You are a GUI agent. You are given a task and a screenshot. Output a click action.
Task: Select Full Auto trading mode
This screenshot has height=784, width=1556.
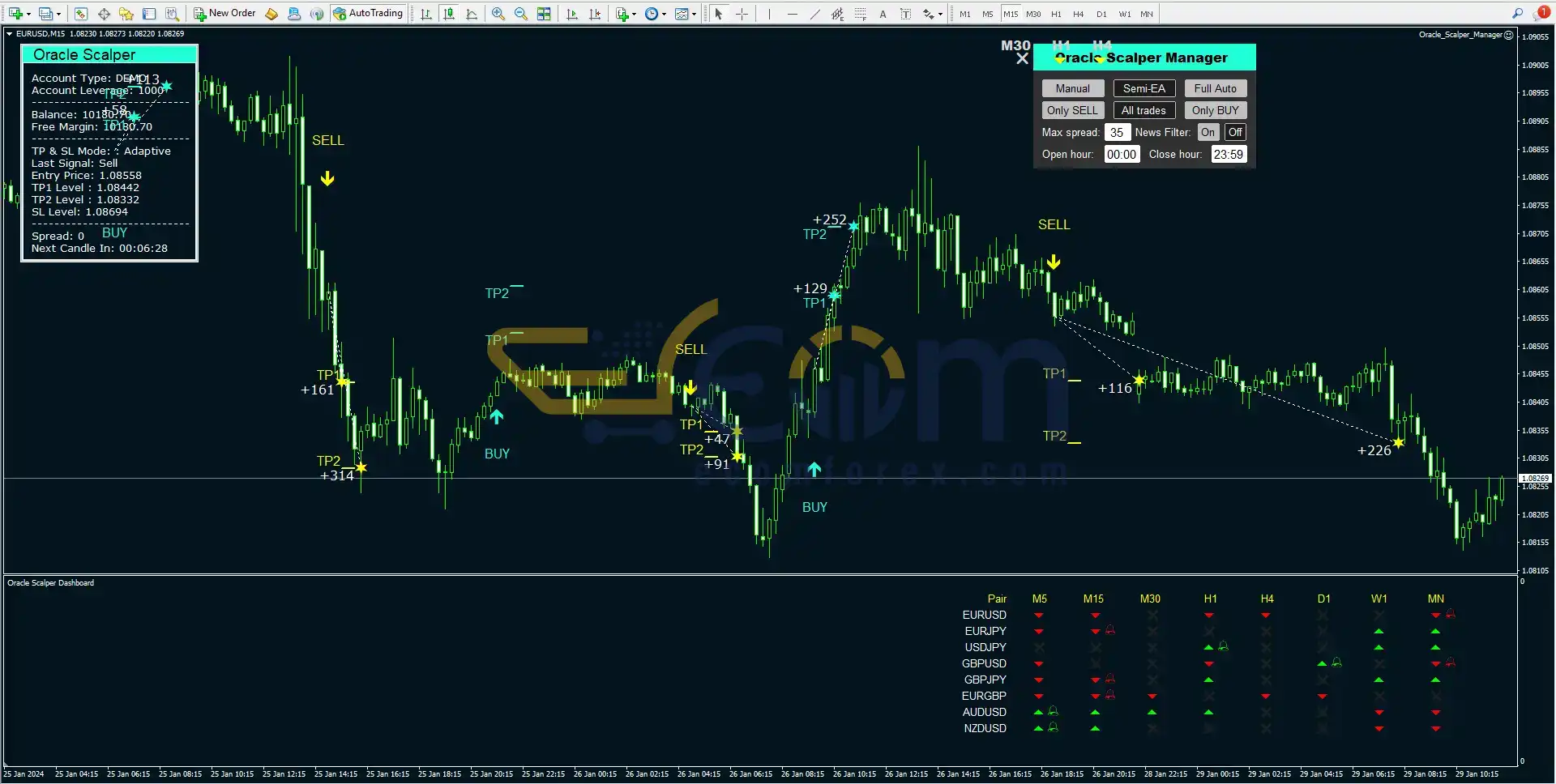pos(1215,88)
